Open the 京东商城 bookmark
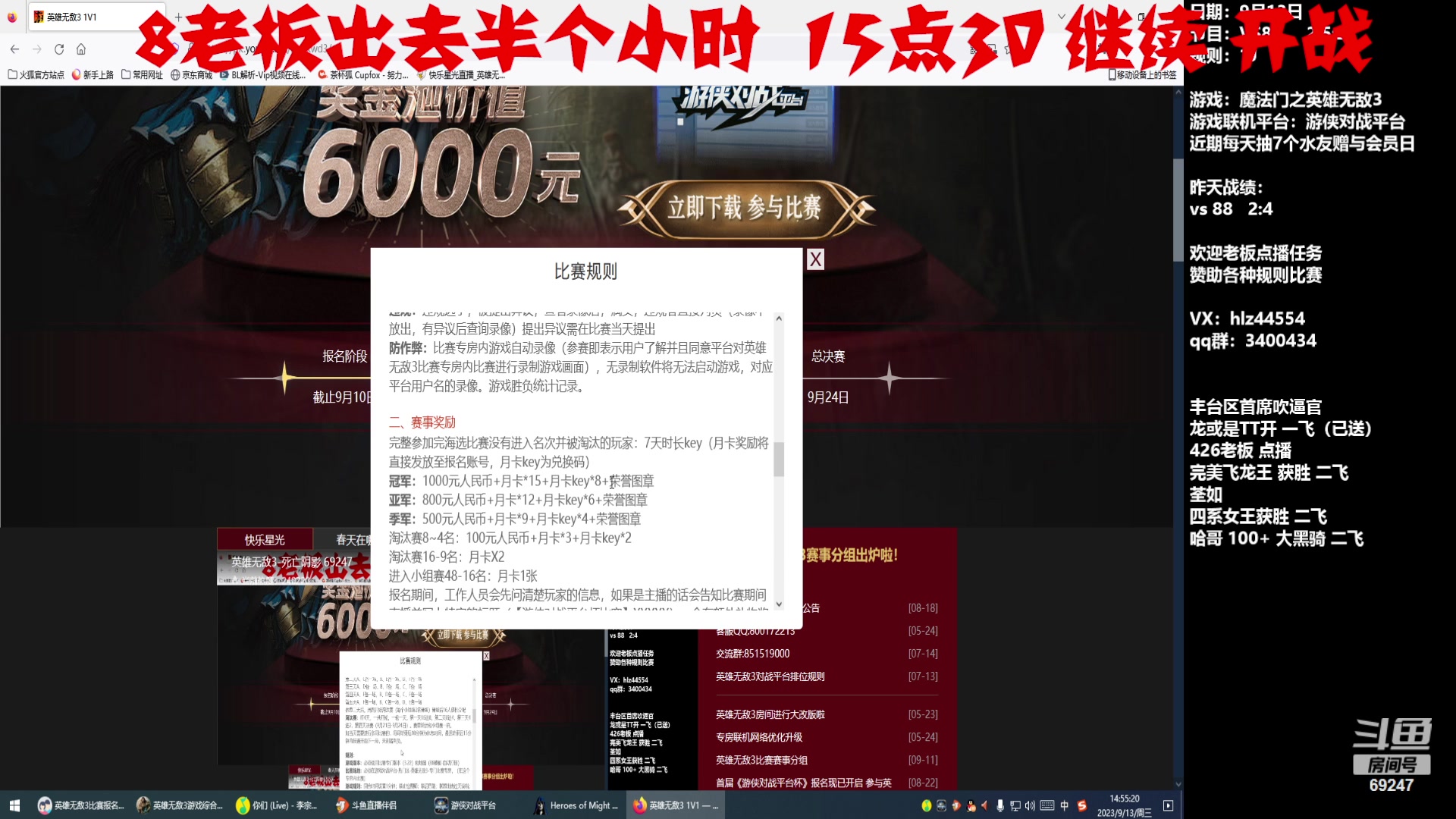The image size is (1456, 819). click(x=191, y=74)
